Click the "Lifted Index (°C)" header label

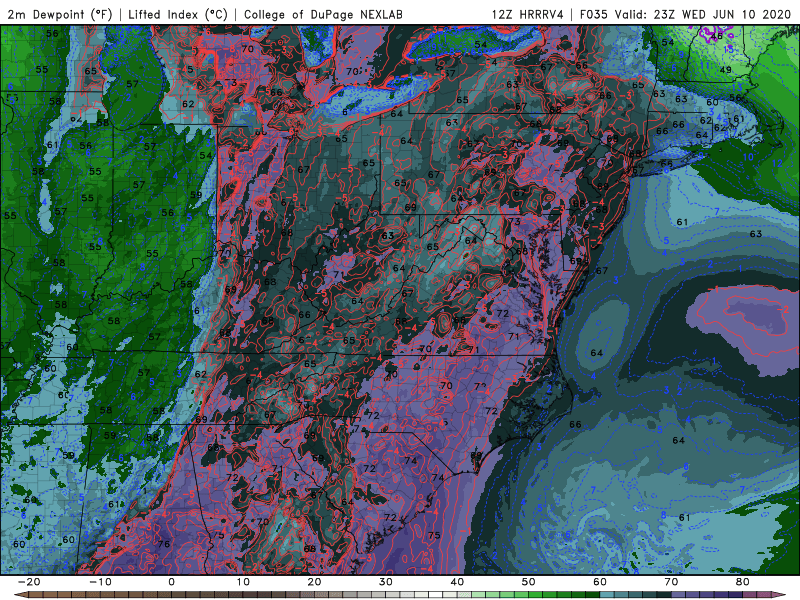point(178,14)
